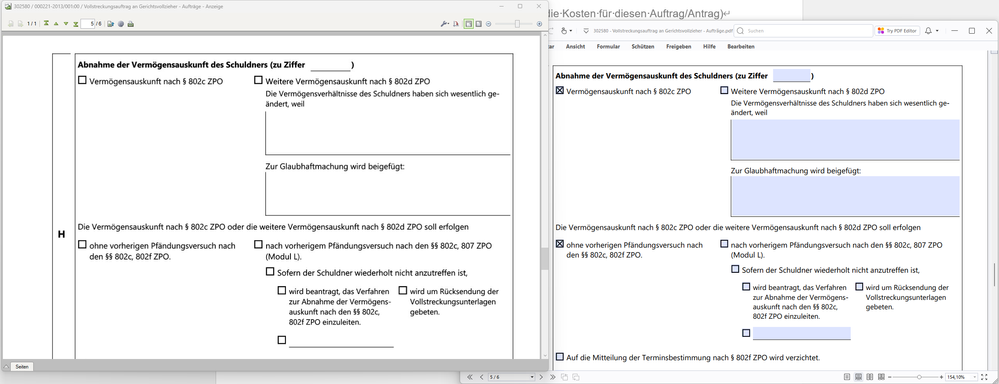Click the hand tool icon in the PDF editor
The height and width of the screenshot is (384, 999).
point(563,31)
